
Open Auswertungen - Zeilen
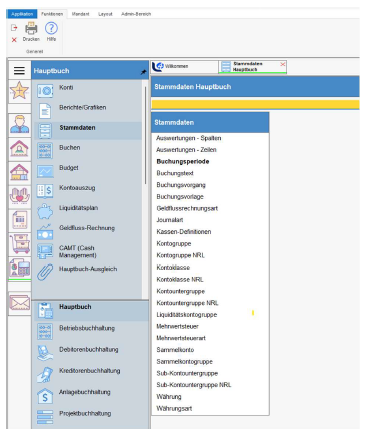186,150
